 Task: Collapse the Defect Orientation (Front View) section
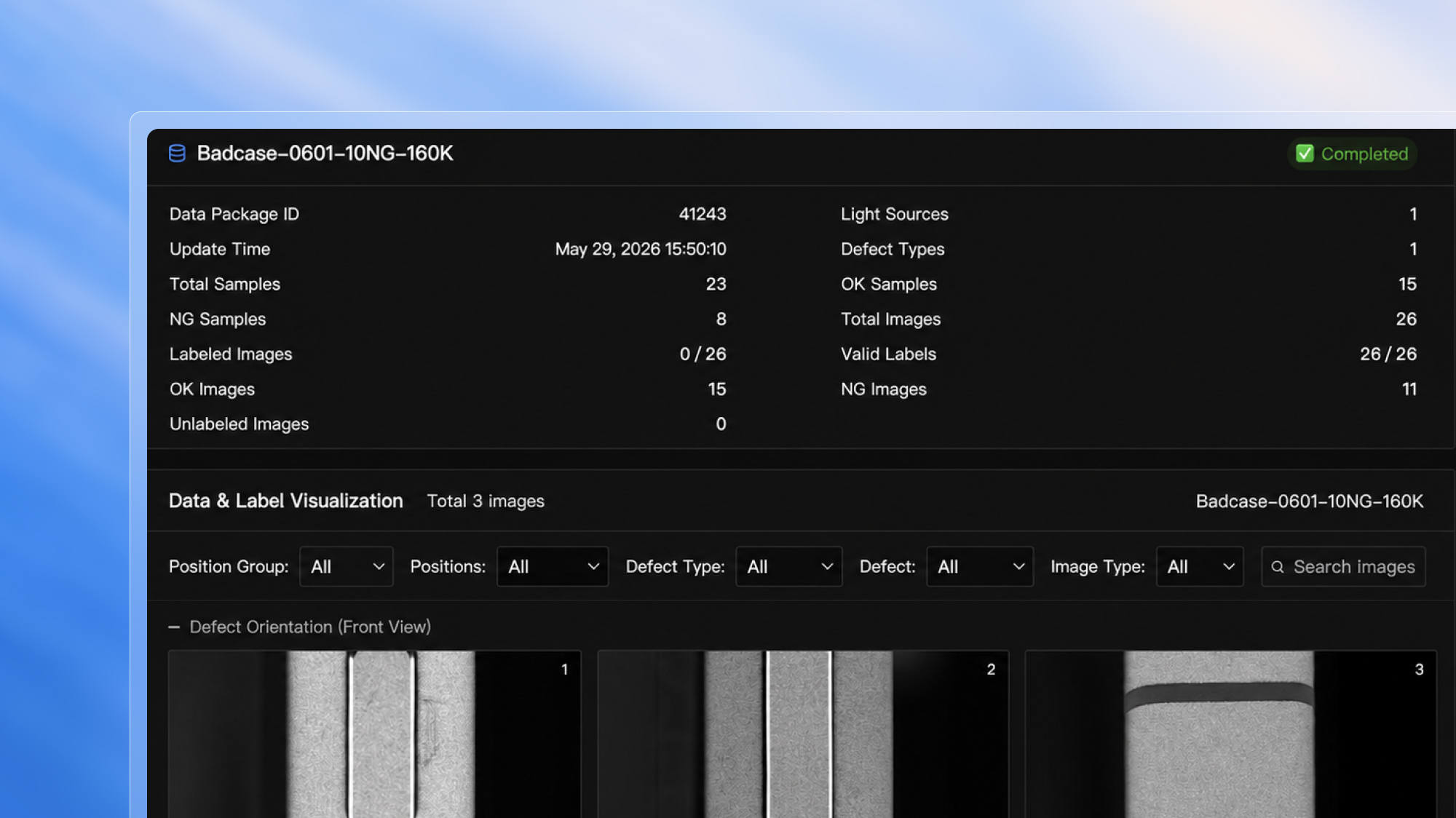(174, 627)
